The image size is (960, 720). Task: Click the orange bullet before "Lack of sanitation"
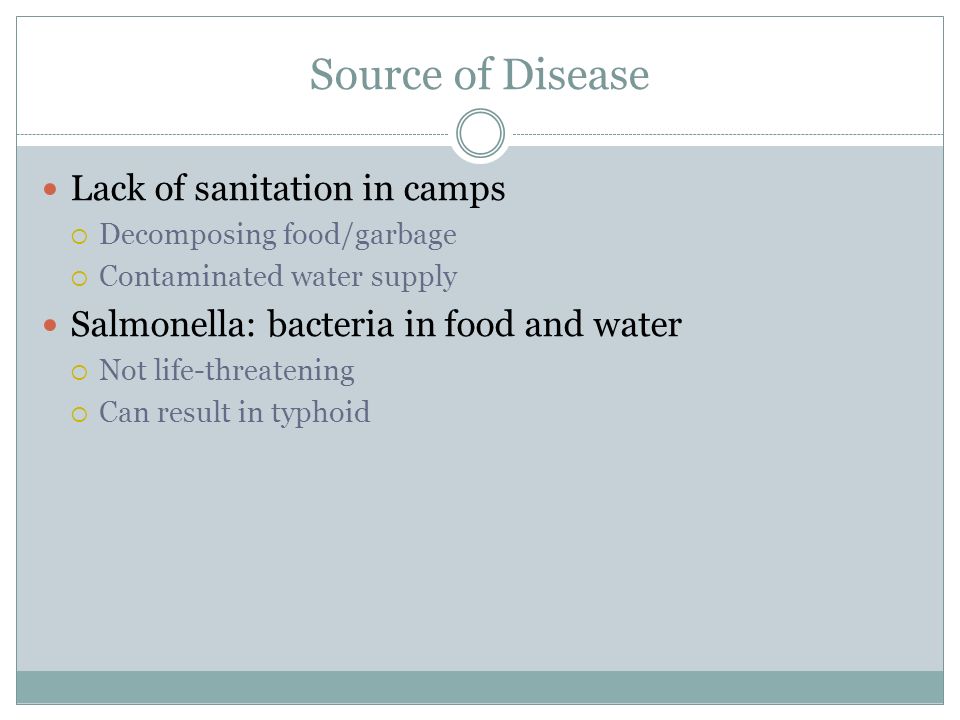[x=50, y=189]
